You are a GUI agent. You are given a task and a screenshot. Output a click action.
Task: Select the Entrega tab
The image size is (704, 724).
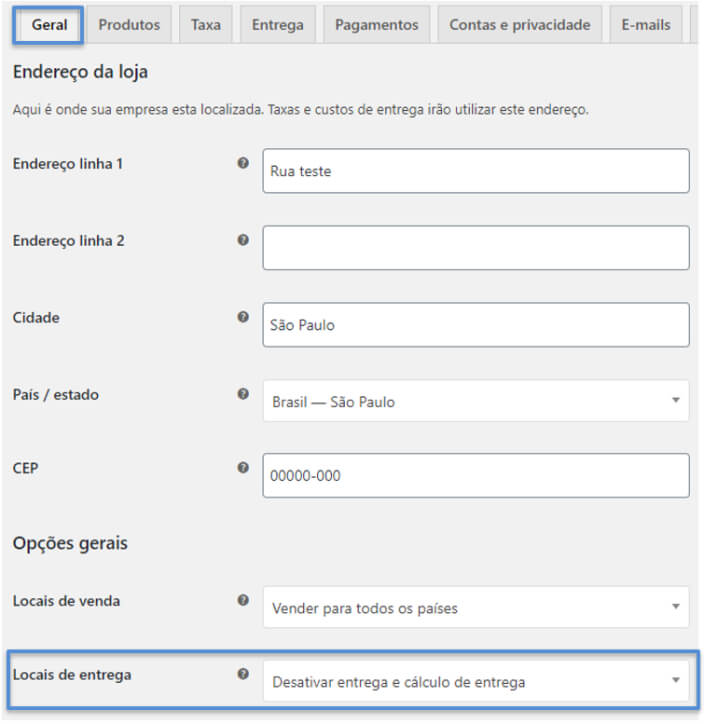coord(278,25)
